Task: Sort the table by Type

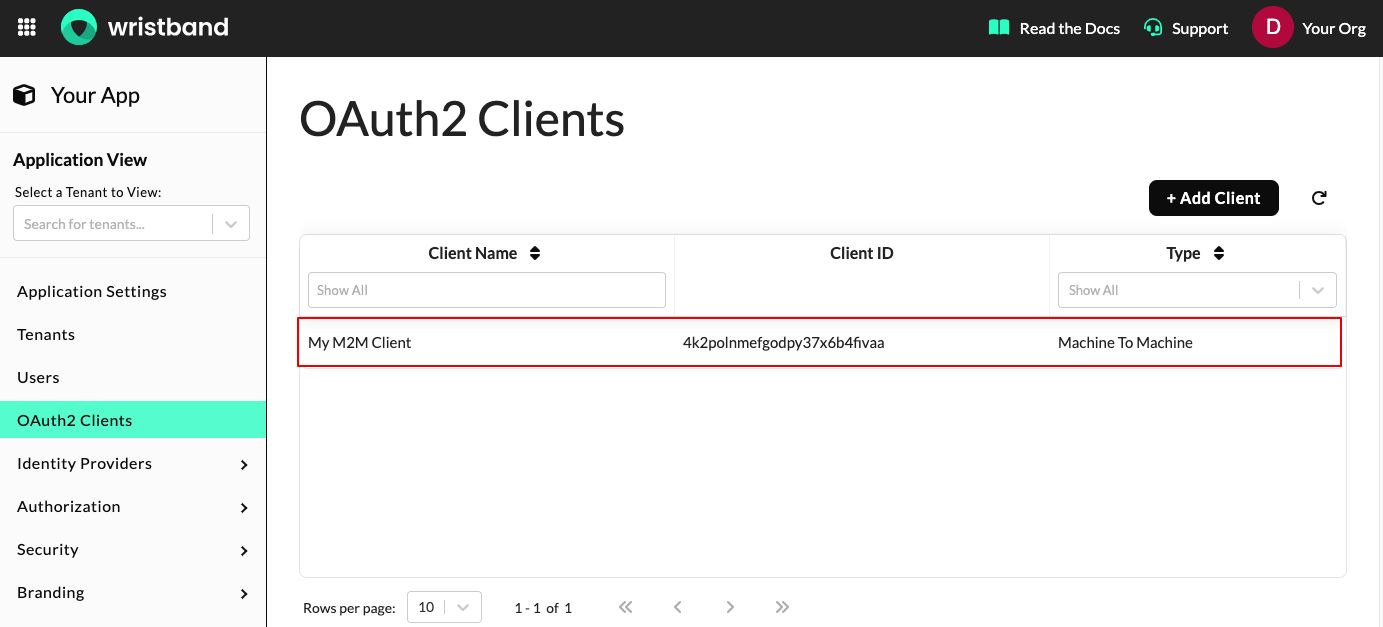Action: pos(1219,253)
